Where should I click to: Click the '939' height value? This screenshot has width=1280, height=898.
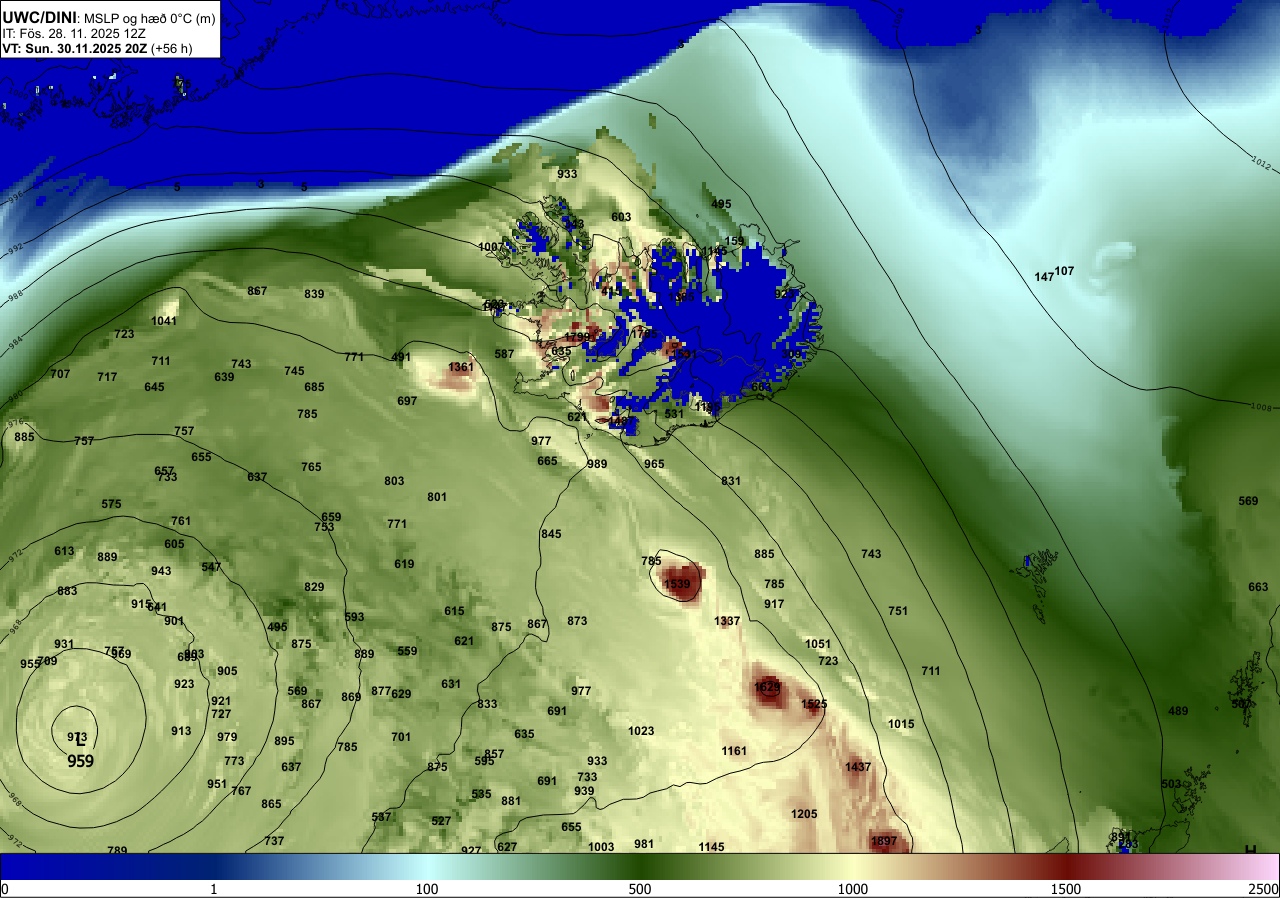pos(584,791)
